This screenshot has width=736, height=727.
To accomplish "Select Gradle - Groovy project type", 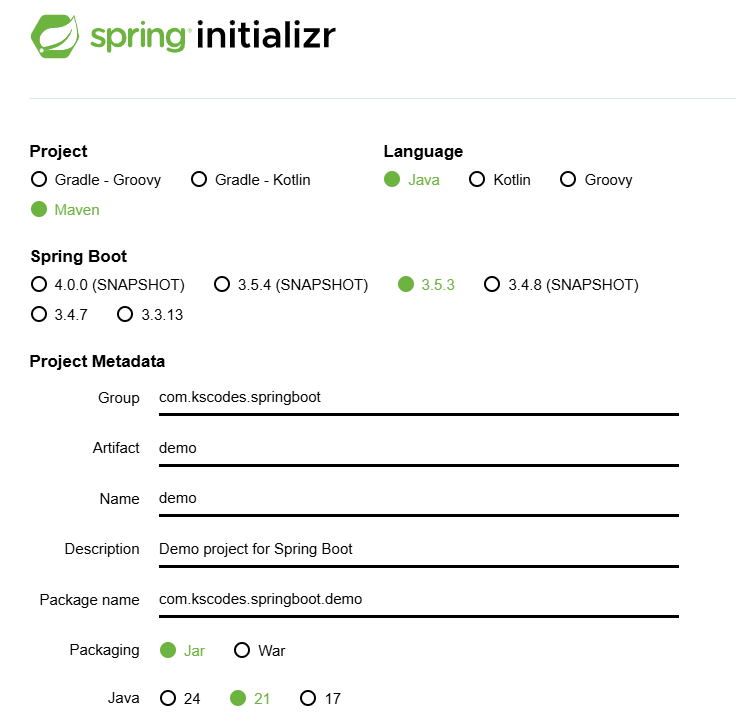I will [39, 180].
